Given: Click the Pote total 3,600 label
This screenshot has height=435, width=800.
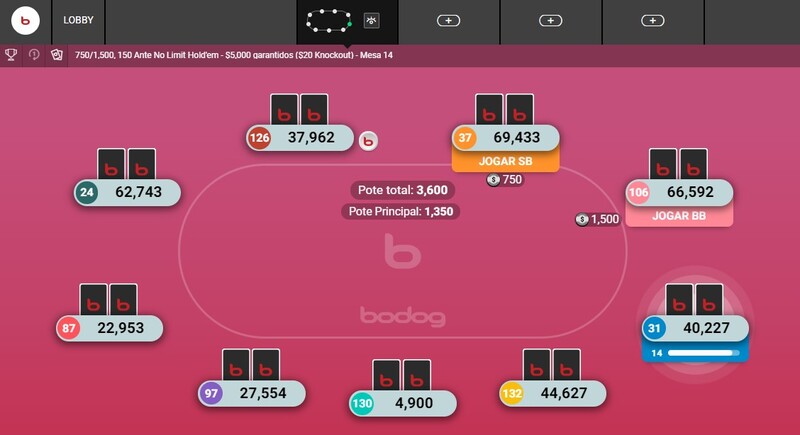Looking at the screenshot, I should tap(403, 190).
